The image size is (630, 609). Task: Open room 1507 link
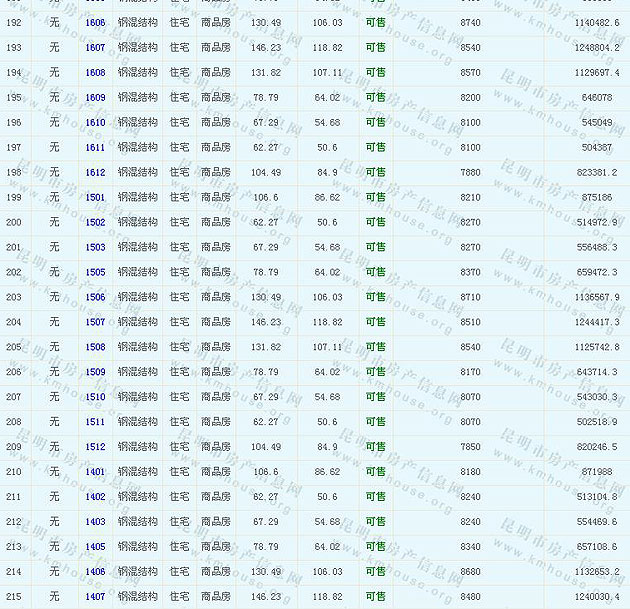coord(95,322)
